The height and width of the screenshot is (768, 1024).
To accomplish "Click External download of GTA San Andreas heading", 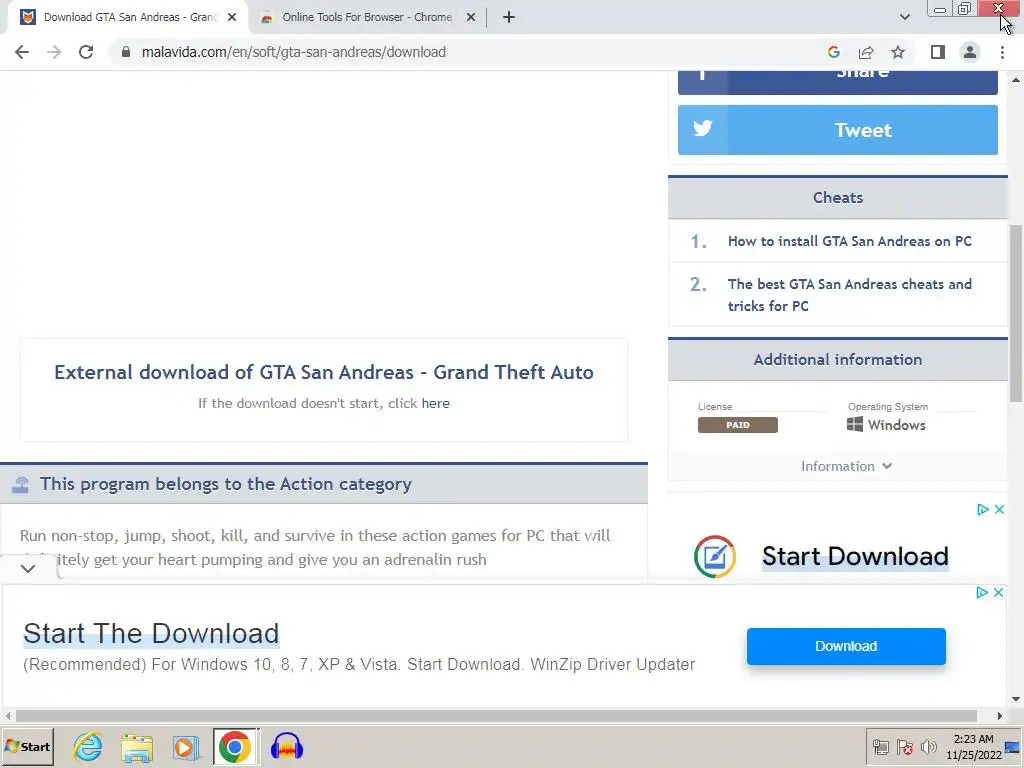I will coord(324,372).
